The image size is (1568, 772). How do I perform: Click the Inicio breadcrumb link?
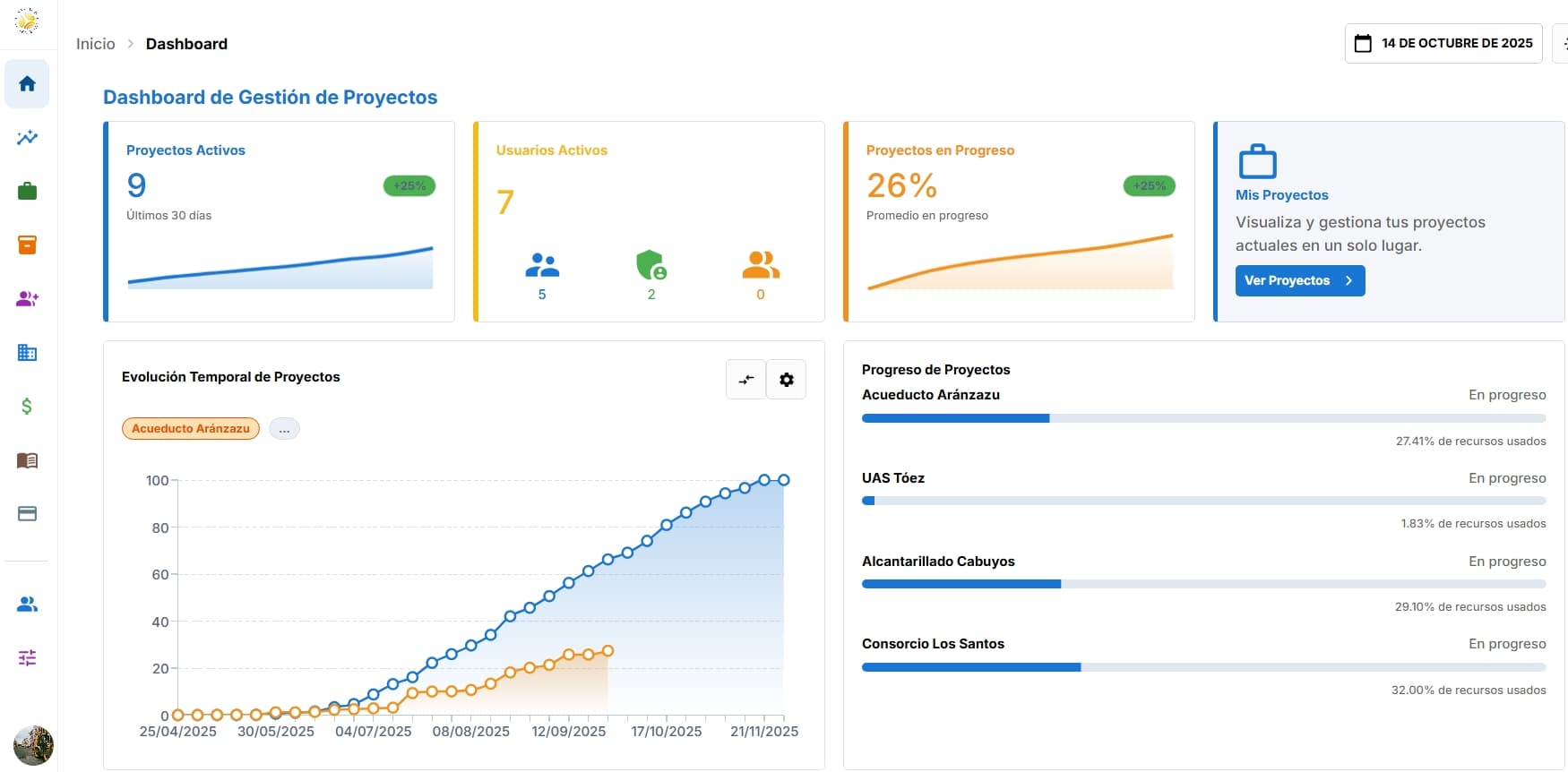coord(95,44)
